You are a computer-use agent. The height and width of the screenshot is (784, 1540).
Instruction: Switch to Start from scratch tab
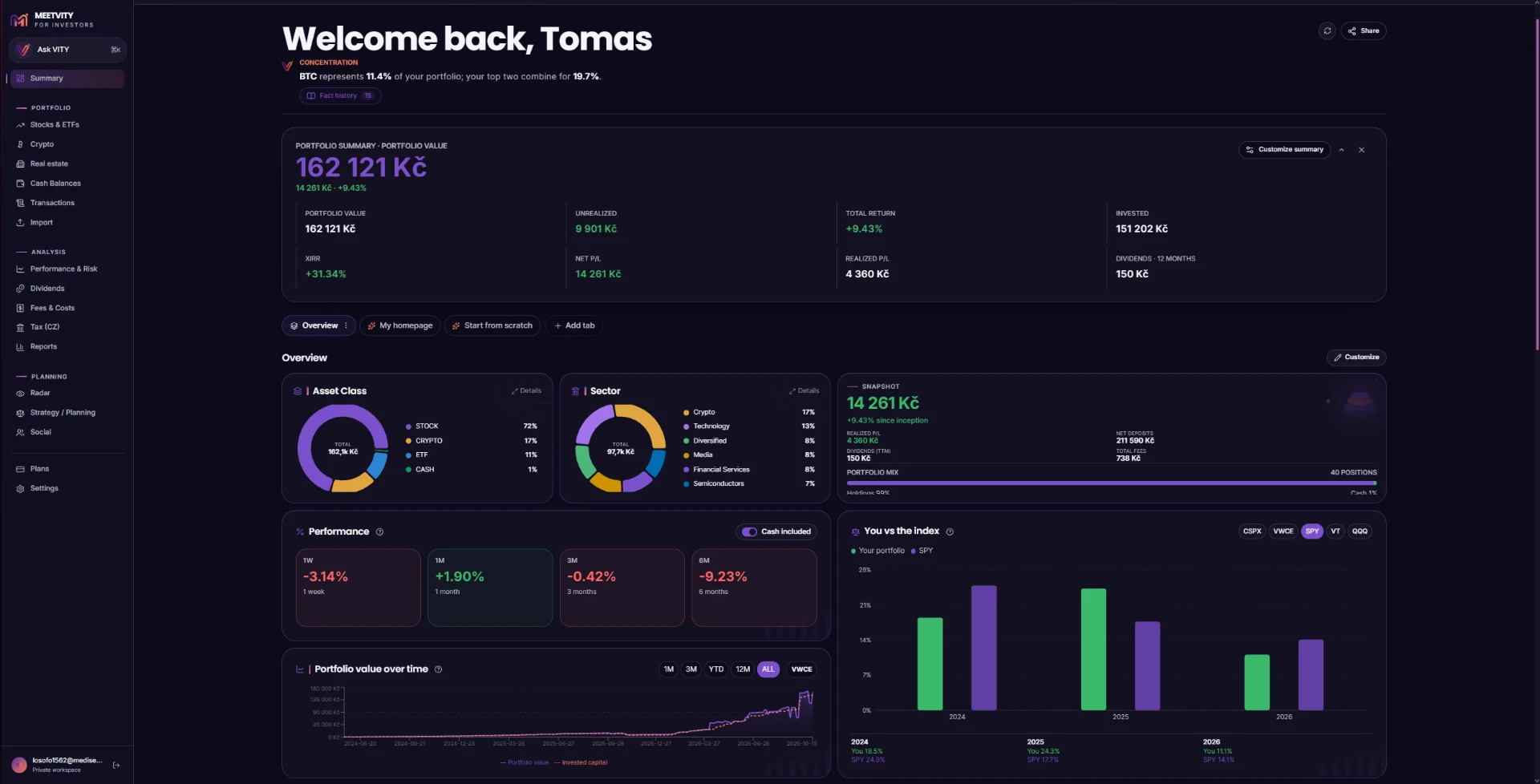pyautogui.click(x=492, y=325)
